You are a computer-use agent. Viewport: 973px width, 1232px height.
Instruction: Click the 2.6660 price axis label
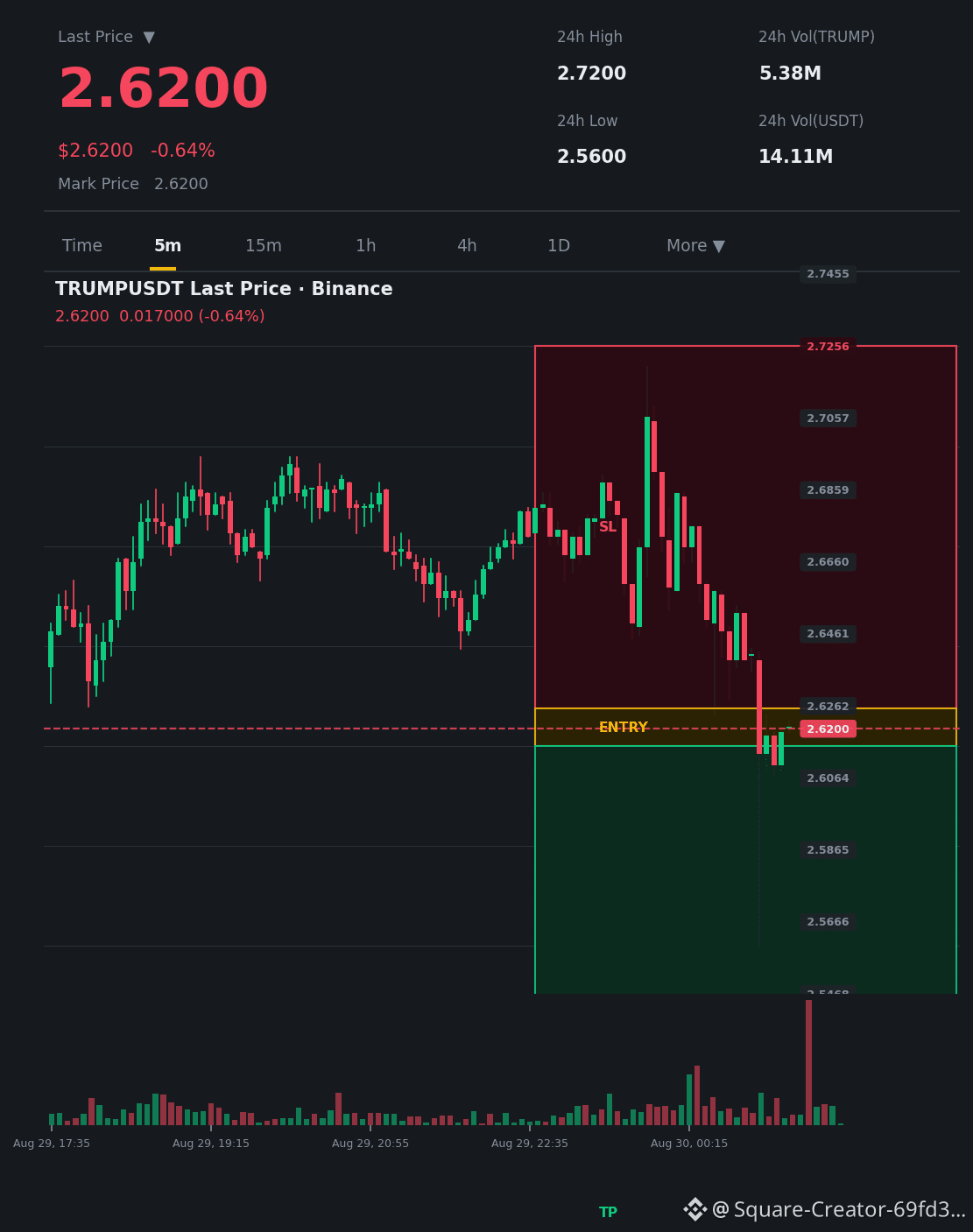point(828,562)
